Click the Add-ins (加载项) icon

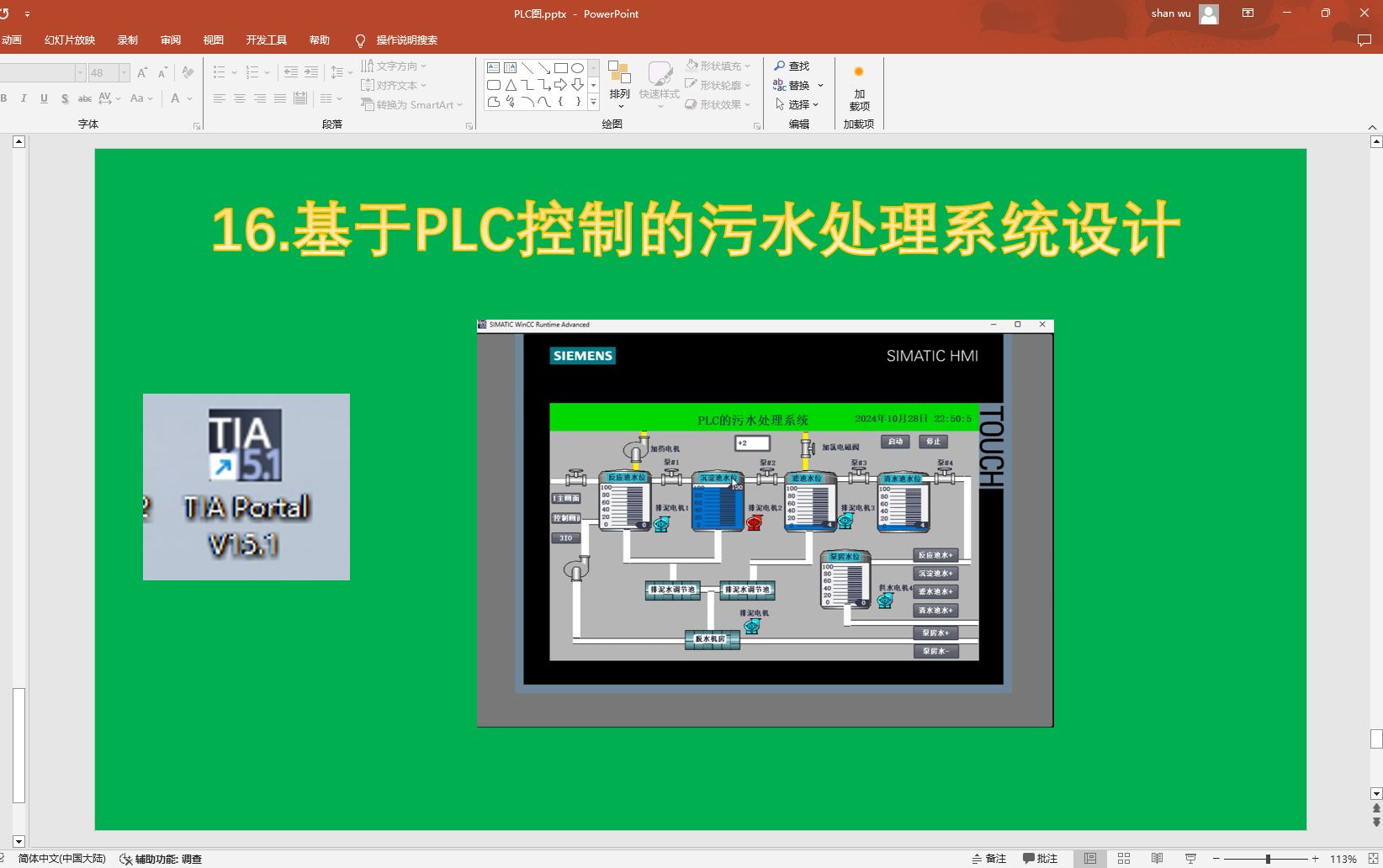(859, 87)
